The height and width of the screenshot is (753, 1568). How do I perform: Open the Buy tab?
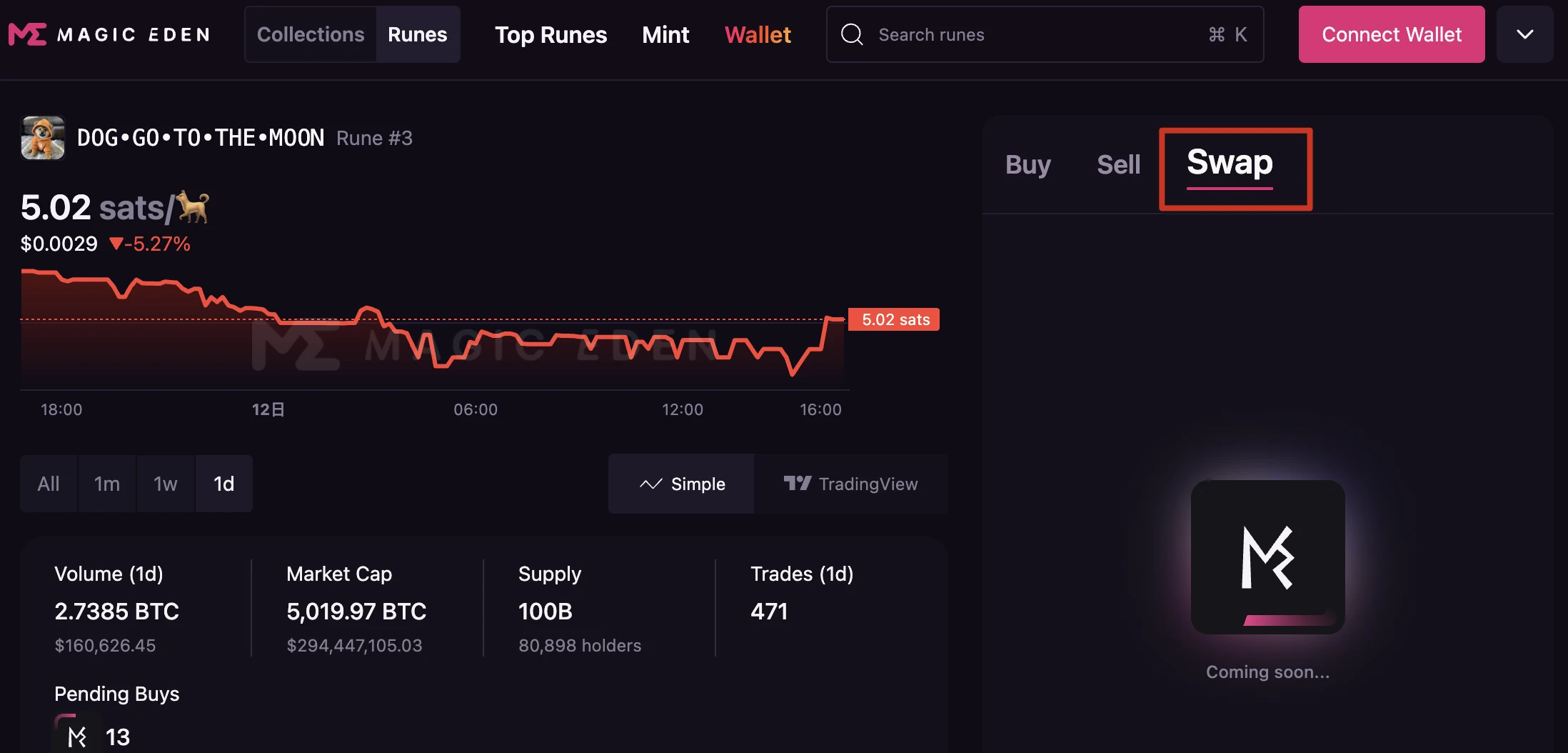1027,164
